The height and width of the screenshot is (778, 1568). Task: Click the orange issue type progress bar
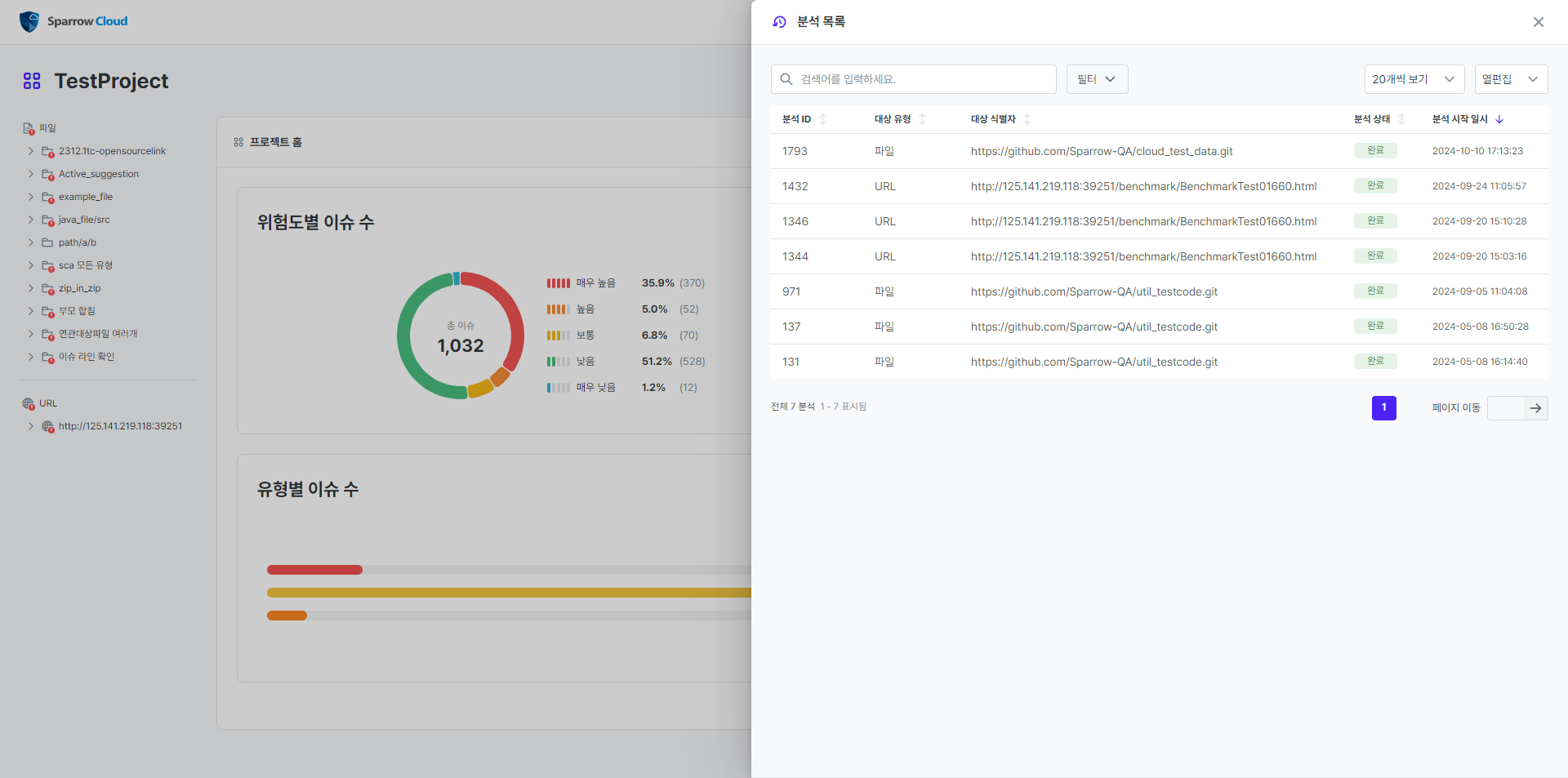coord(287,616)
